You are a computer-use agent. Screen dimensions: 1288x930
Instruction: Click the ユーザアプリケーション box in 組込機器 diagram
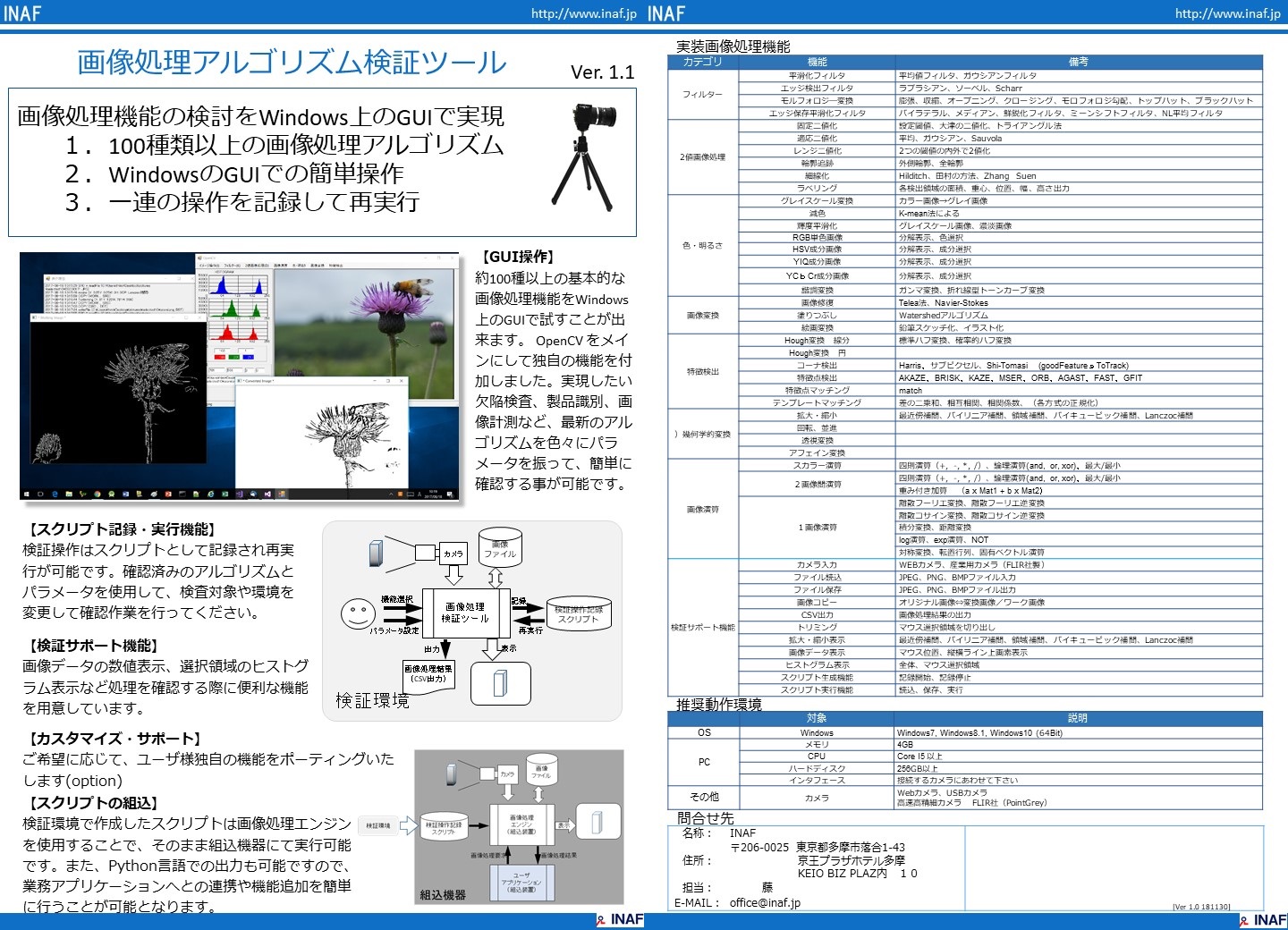(521, 882)
